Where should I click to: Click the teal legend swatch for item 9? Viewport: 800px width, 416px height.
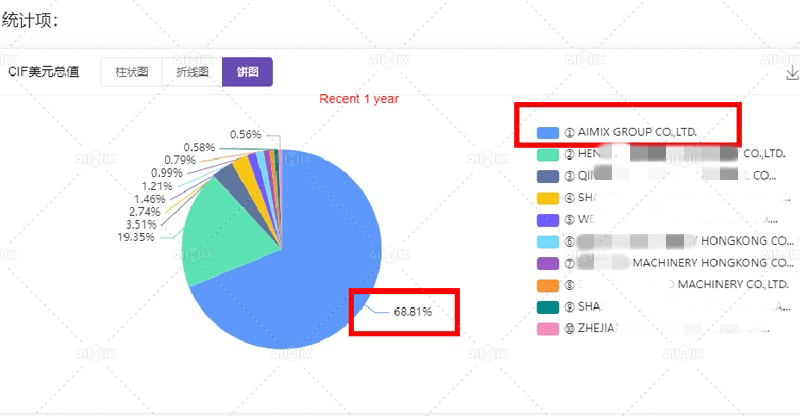coord(547,307)
